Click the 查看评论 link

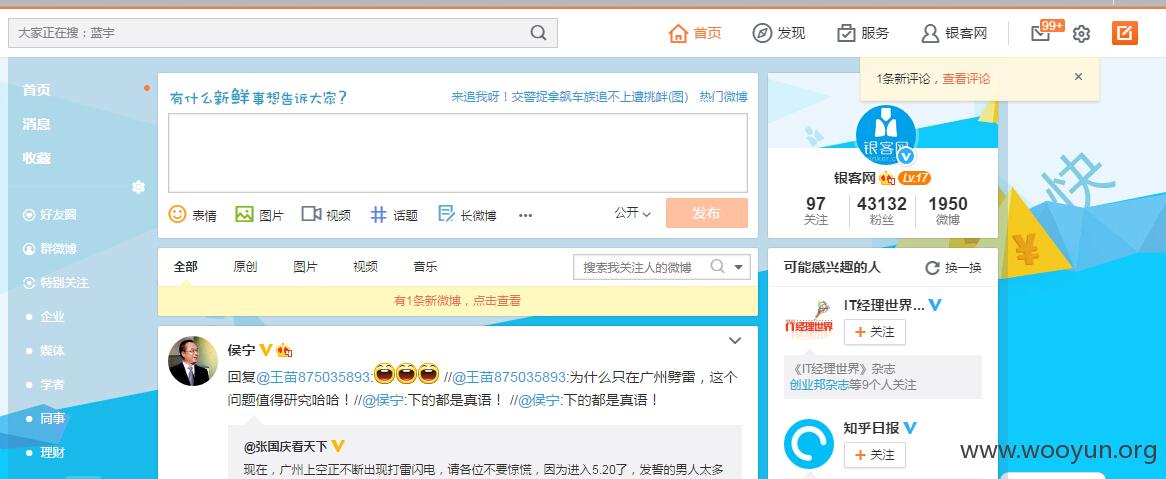tap(966, 79)
